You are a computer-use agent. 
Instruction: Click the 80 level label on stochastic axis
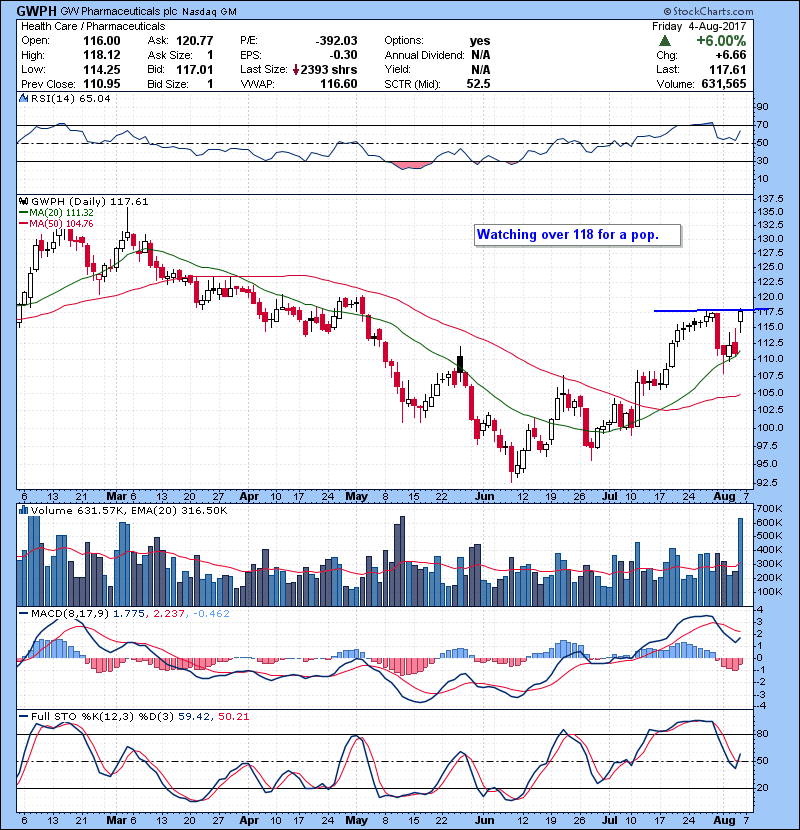763,734
